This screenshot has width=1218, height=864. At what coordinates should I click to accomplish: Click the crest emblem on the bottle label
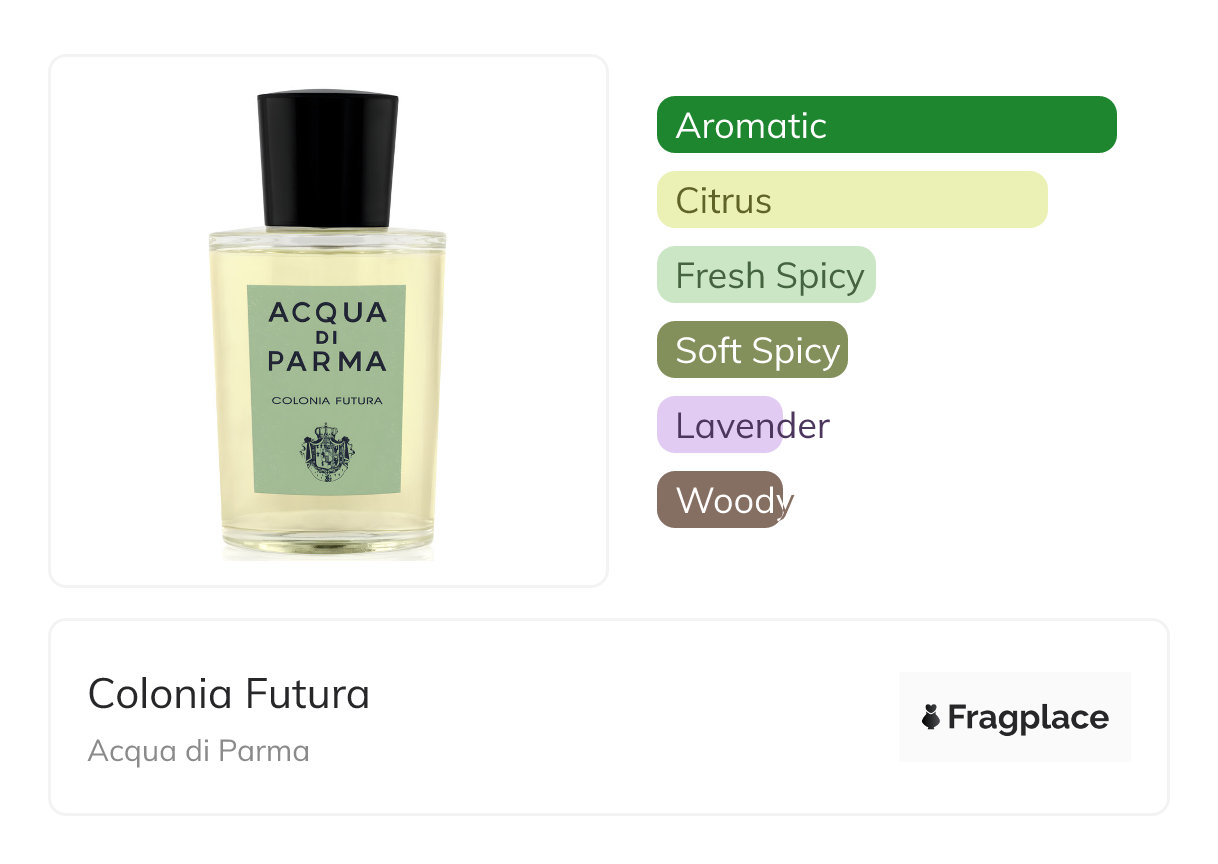(327, 451)
